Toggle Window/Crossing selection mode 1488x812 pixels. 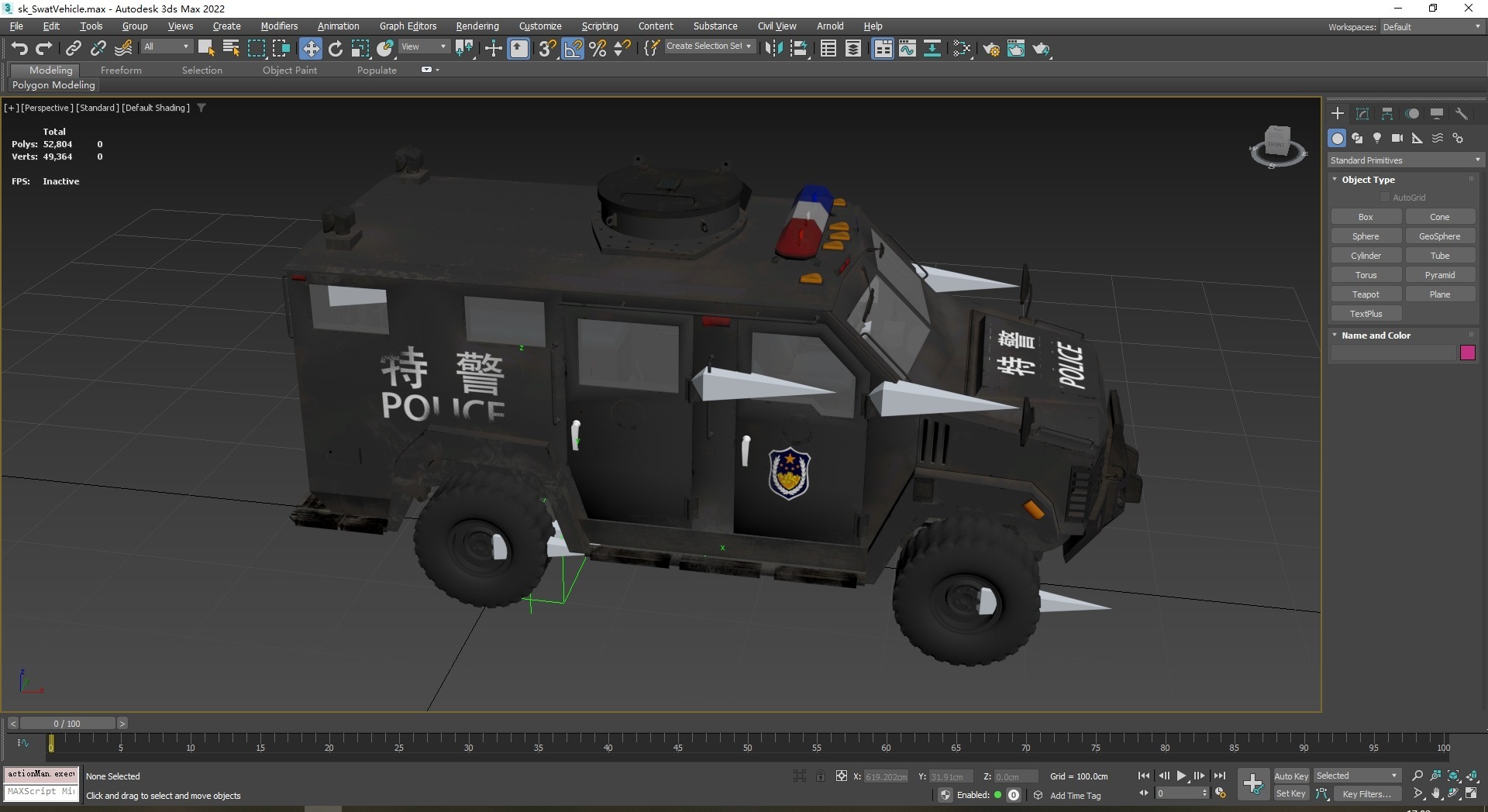pyautogui.click(x=281, y=48)
